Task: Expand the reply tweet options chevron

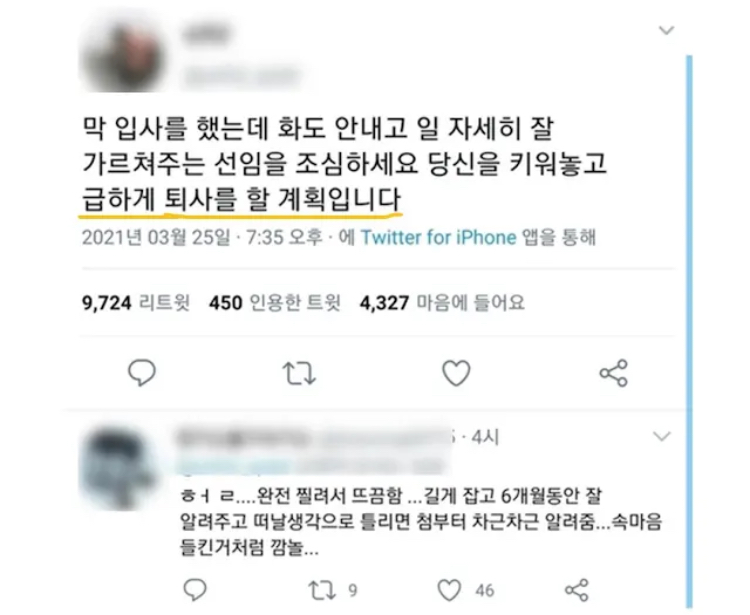Action: click(x=662, y=436)
